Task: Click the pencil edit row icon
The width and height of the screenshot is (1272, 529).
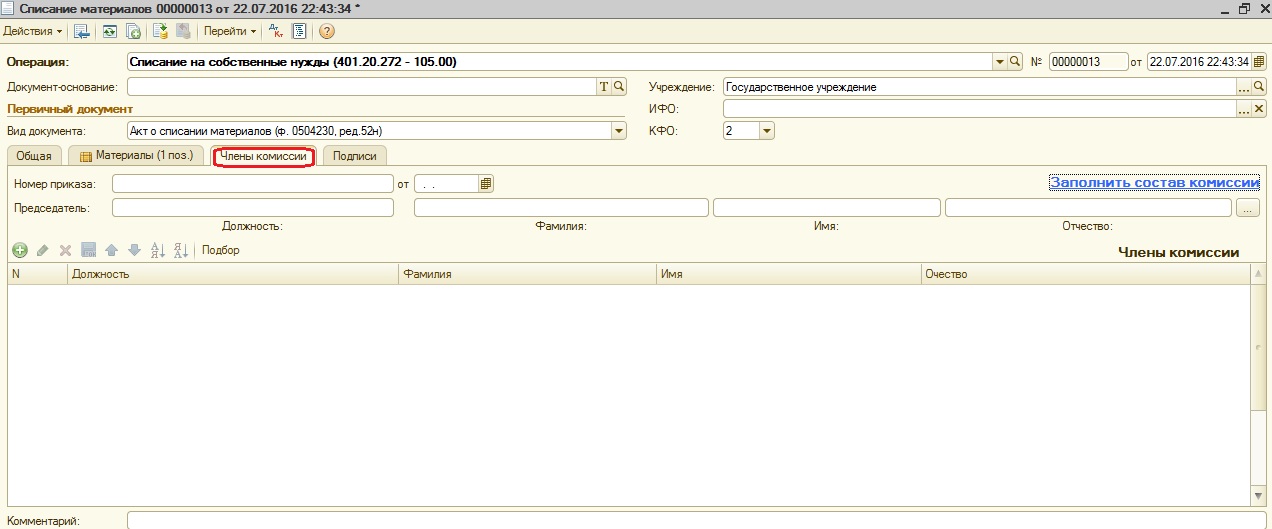Action: 42,250
